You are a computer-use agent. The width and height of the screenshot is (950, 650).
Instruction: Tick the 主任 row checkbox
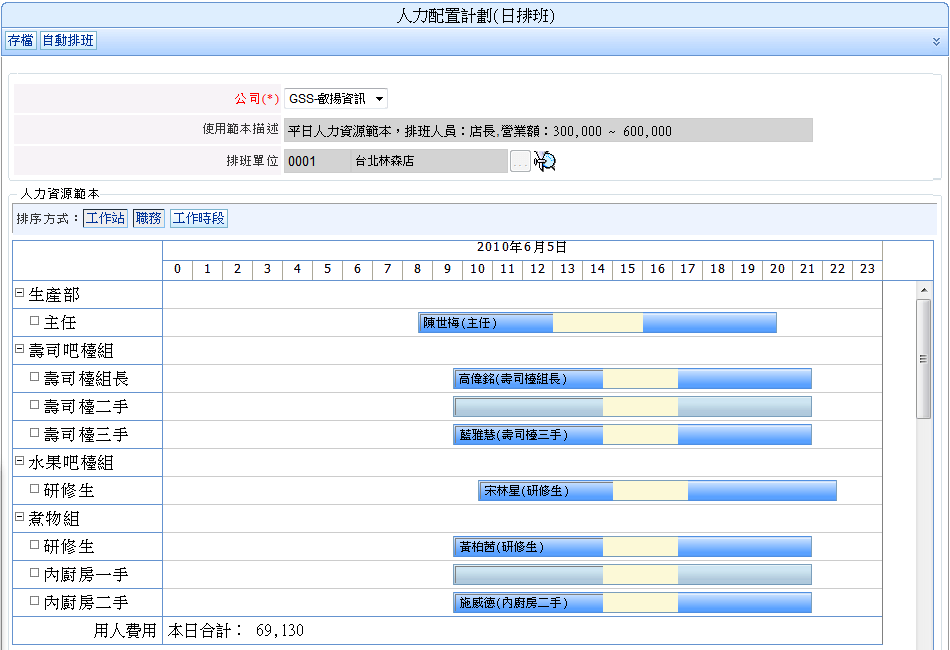coord(35,322)
